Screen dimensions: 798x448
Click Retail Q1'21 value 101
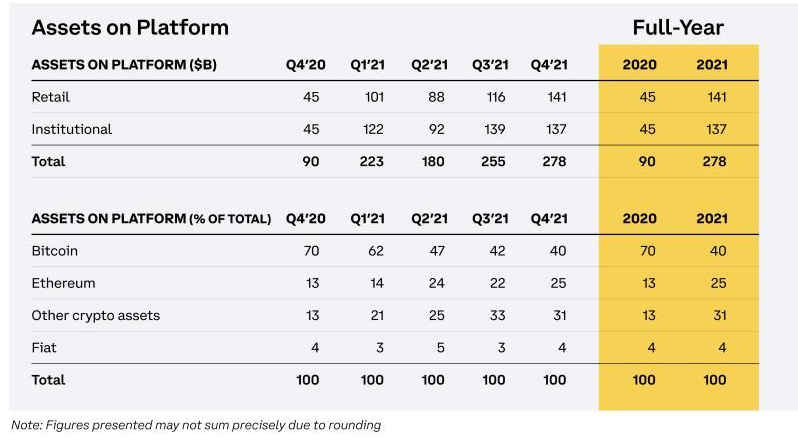click(371, 97)
